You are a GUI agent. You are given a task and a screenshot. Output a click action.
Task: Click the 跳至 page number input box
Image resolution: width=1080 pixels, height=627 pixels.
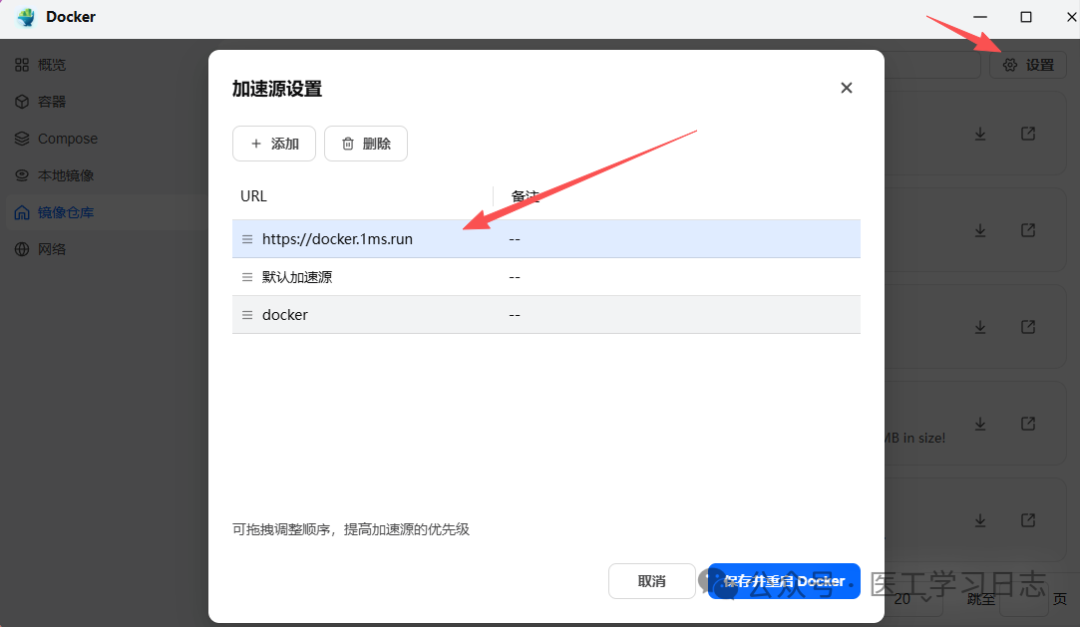1022,599
